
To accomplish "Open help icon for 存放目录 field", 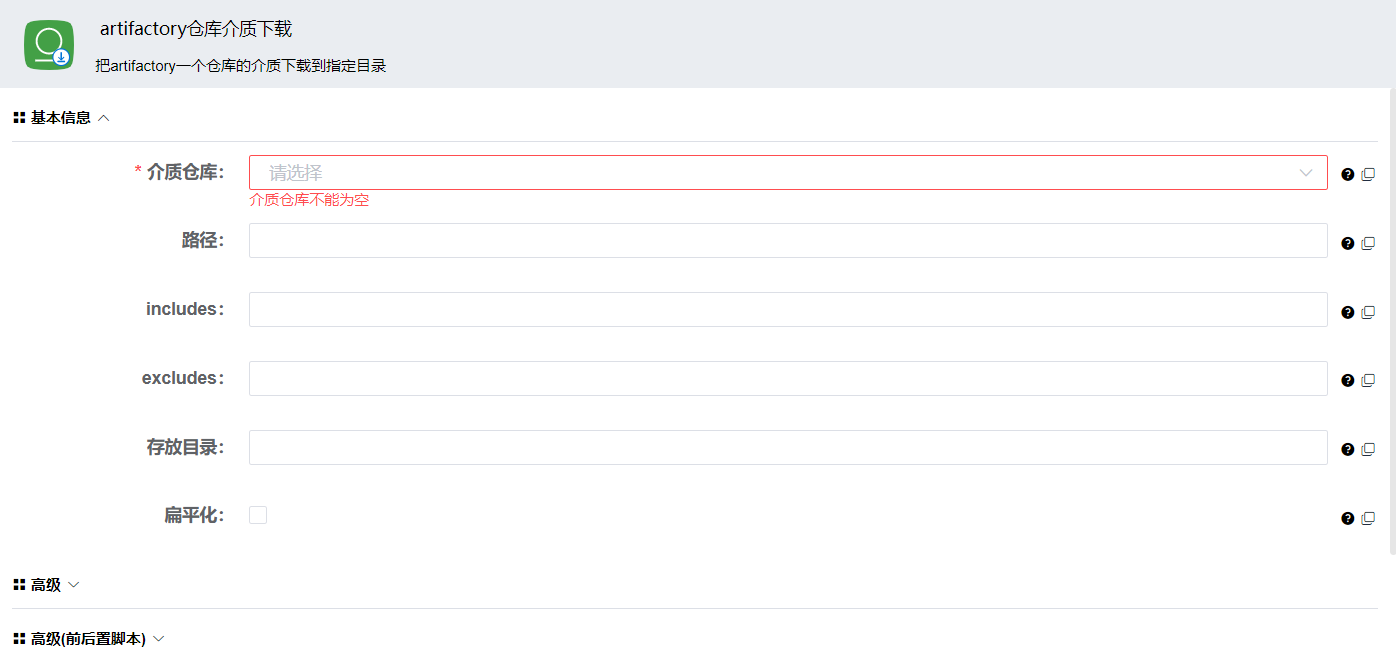I will (1347, 449).
